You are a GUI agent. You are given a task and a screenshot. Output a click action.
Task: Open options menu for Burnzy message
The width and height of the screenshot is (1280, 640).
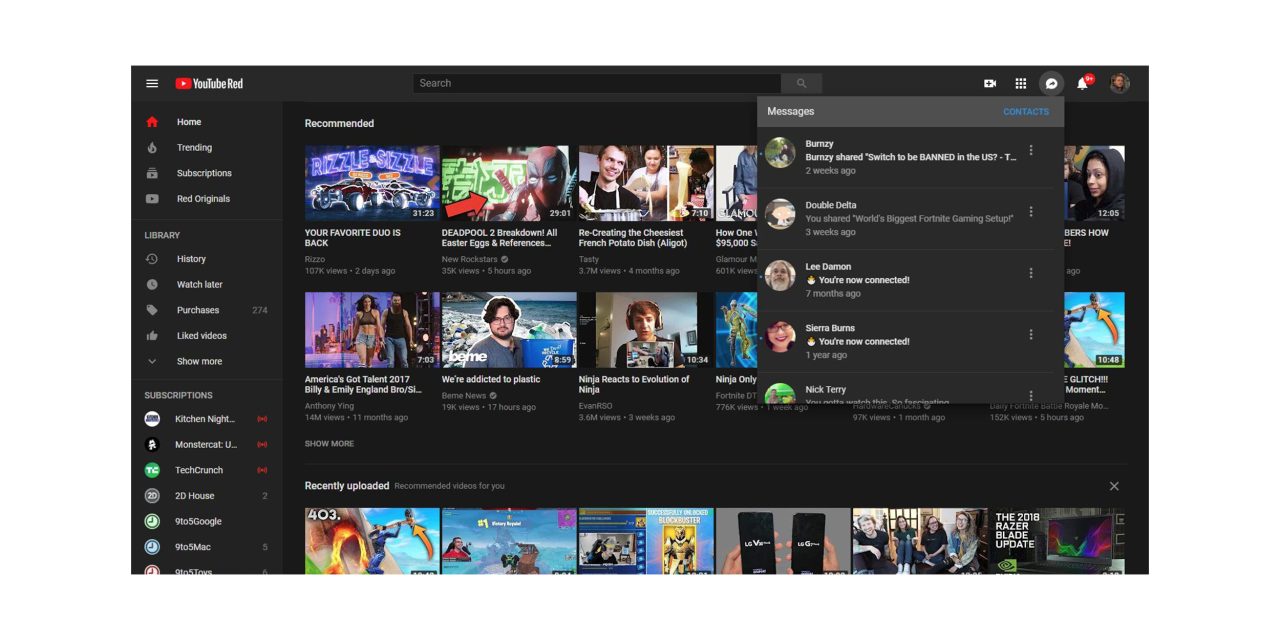tap(1031, 151)
